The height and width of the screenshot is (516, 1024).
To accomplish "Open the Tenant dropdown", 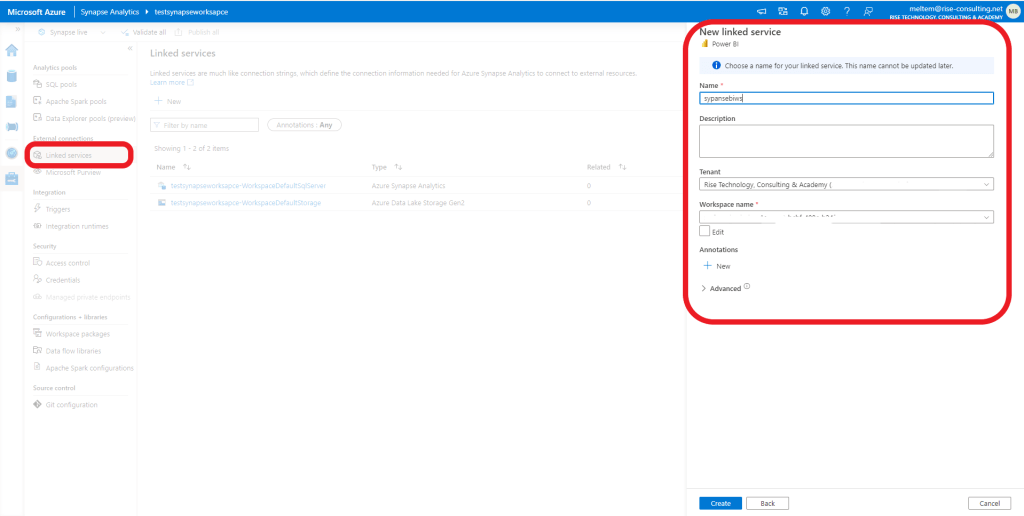I will pyautogui.click(x=846, y=184).
